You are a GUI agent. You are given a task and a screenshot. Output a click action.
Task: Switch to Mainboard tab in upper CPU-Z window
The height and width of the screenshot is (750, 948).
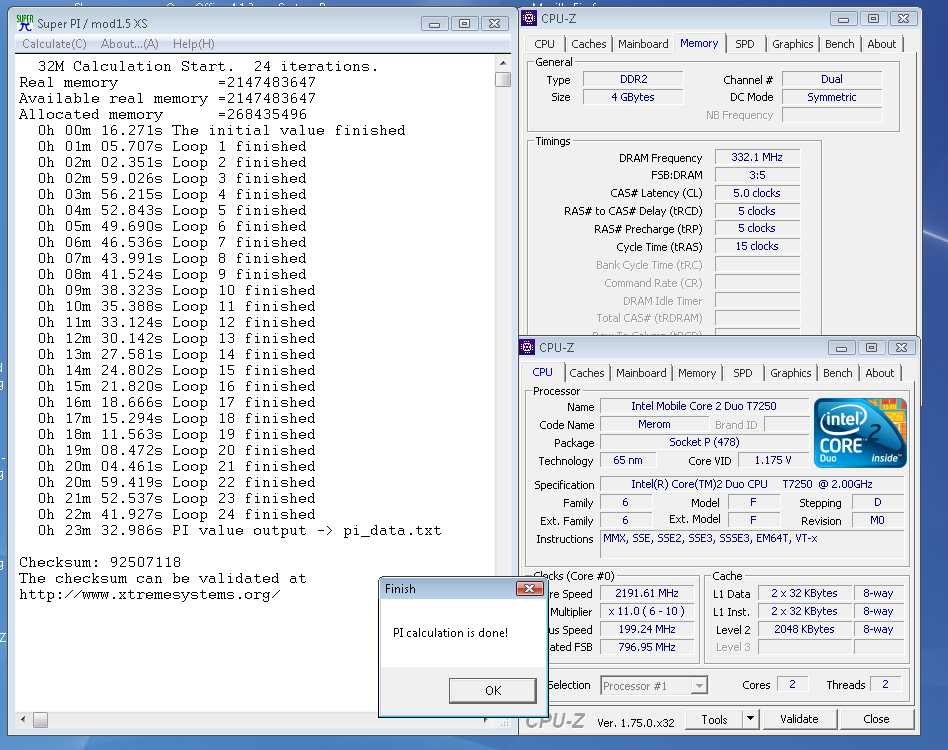(x=643, y=44)
